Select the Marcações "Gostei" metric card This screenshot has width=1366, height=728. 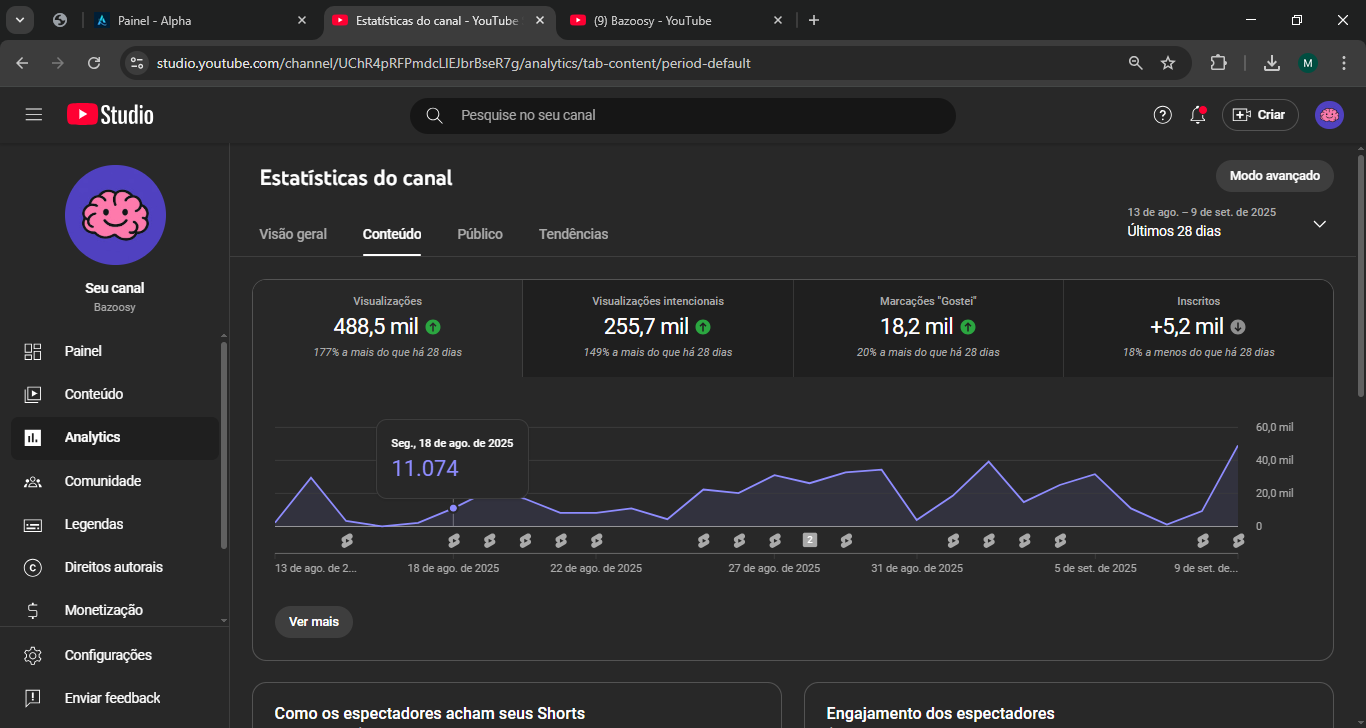click(928, 327)
